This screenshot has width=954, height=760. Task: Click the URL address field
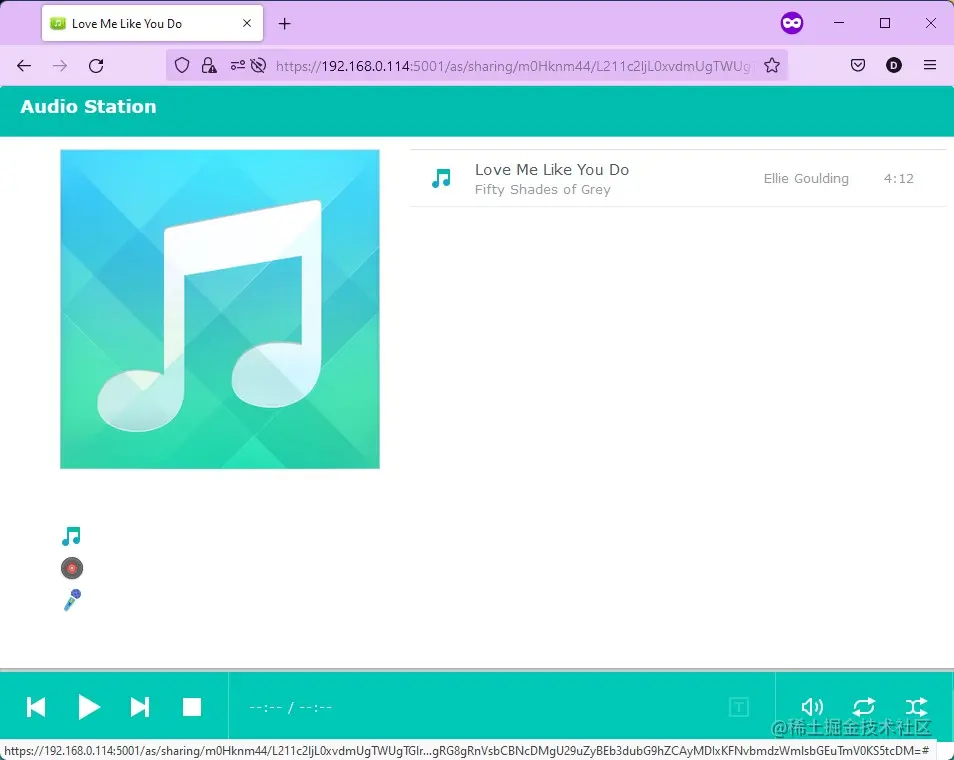514,66
